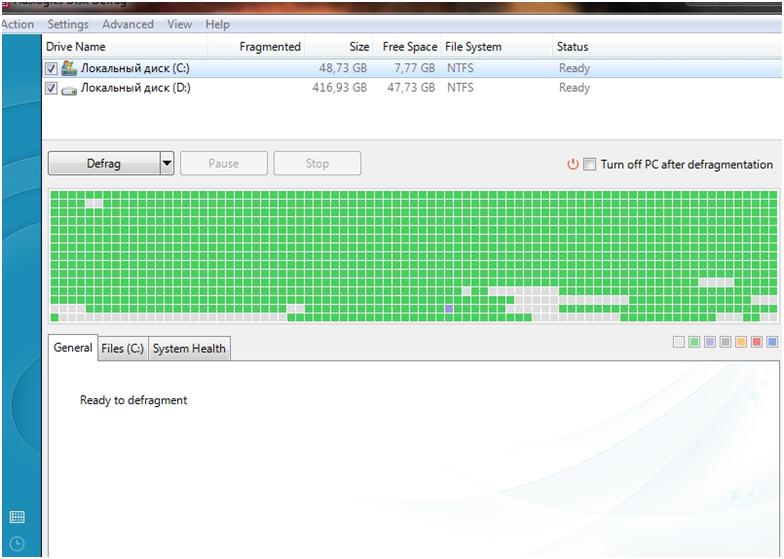784x559 pixels.
Task: Click the white legend color swatch
Action: tap(678, 342)
